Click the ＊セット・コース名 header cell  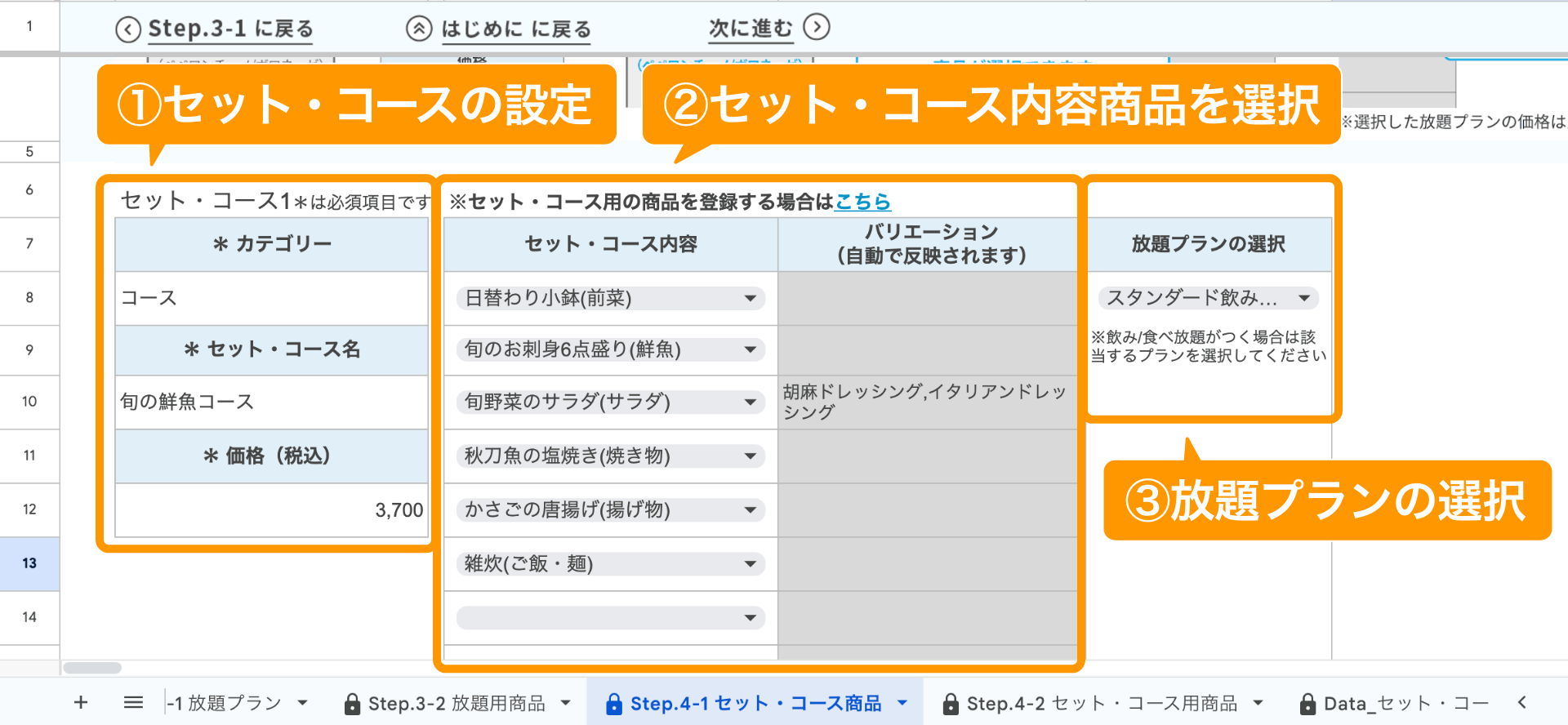pyautogui.click(x=272, y=349)
